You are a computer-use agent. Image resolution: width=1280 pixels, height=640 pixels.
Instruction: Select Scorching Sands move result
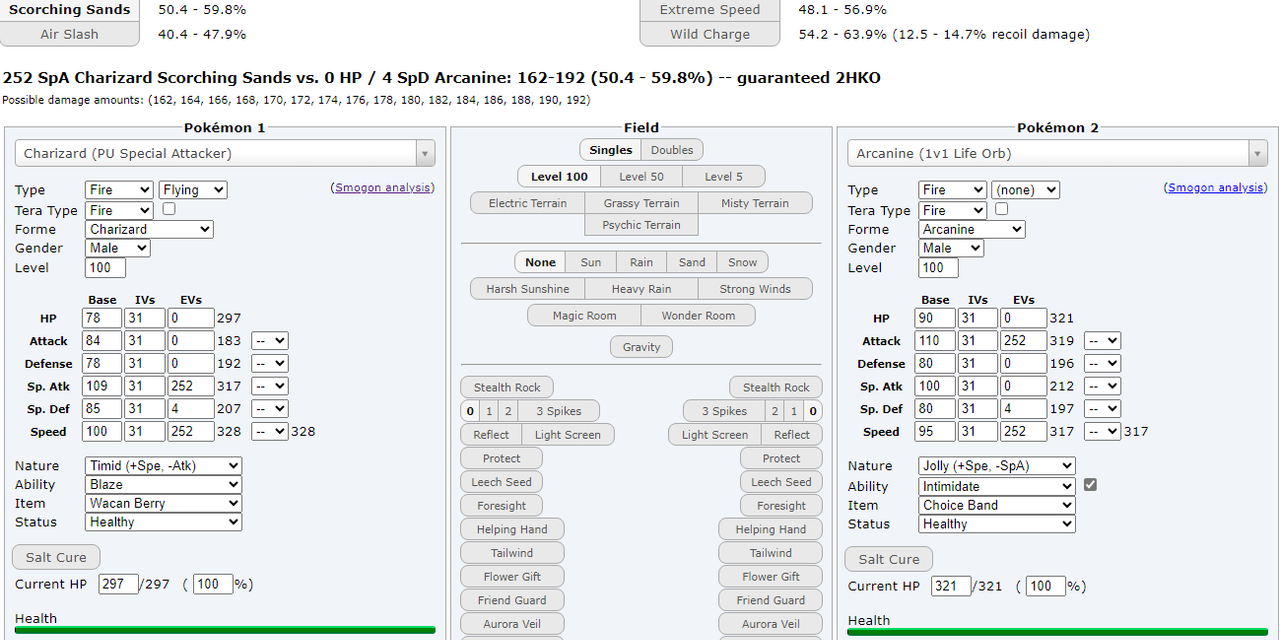point(69,10)
